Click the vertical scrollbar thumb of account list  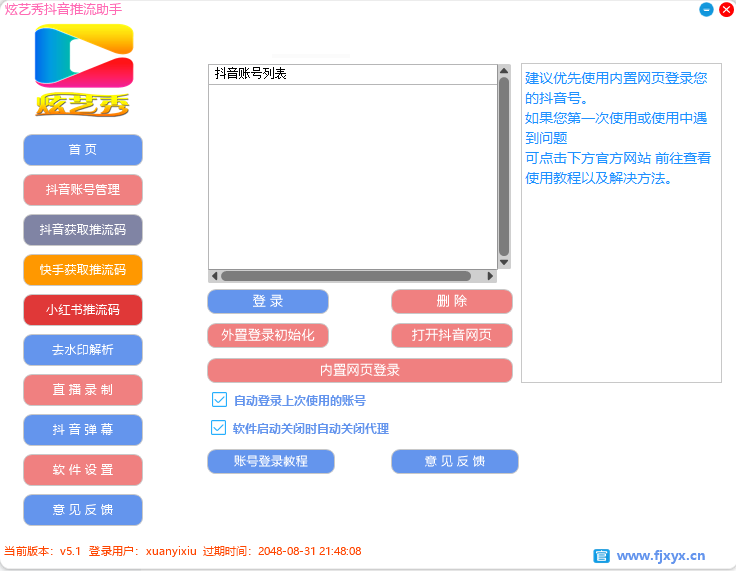[504, 167]
